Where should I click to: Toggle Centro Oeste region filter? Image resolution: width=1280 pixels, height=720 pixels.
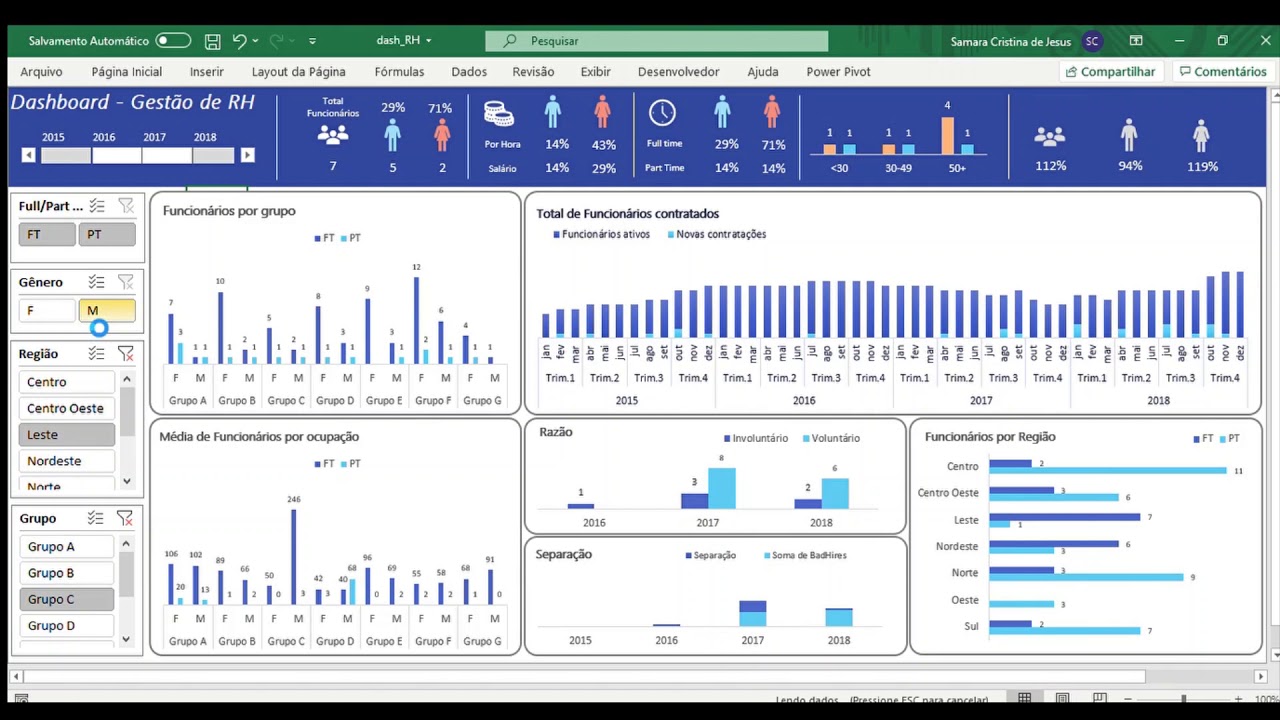[67, 408]
